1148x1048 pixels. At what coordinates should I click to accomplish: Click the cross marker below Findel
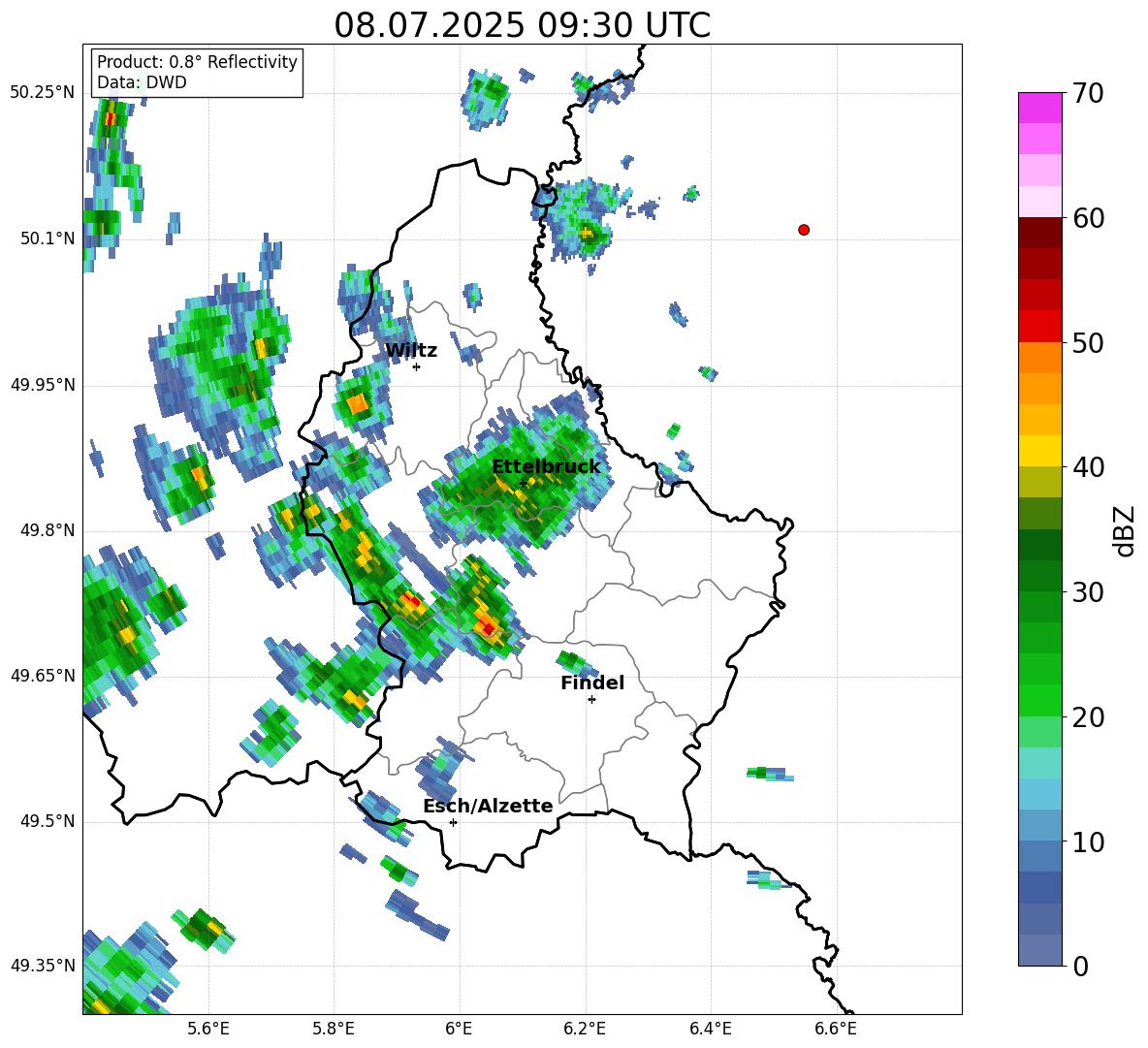(591, 700)
